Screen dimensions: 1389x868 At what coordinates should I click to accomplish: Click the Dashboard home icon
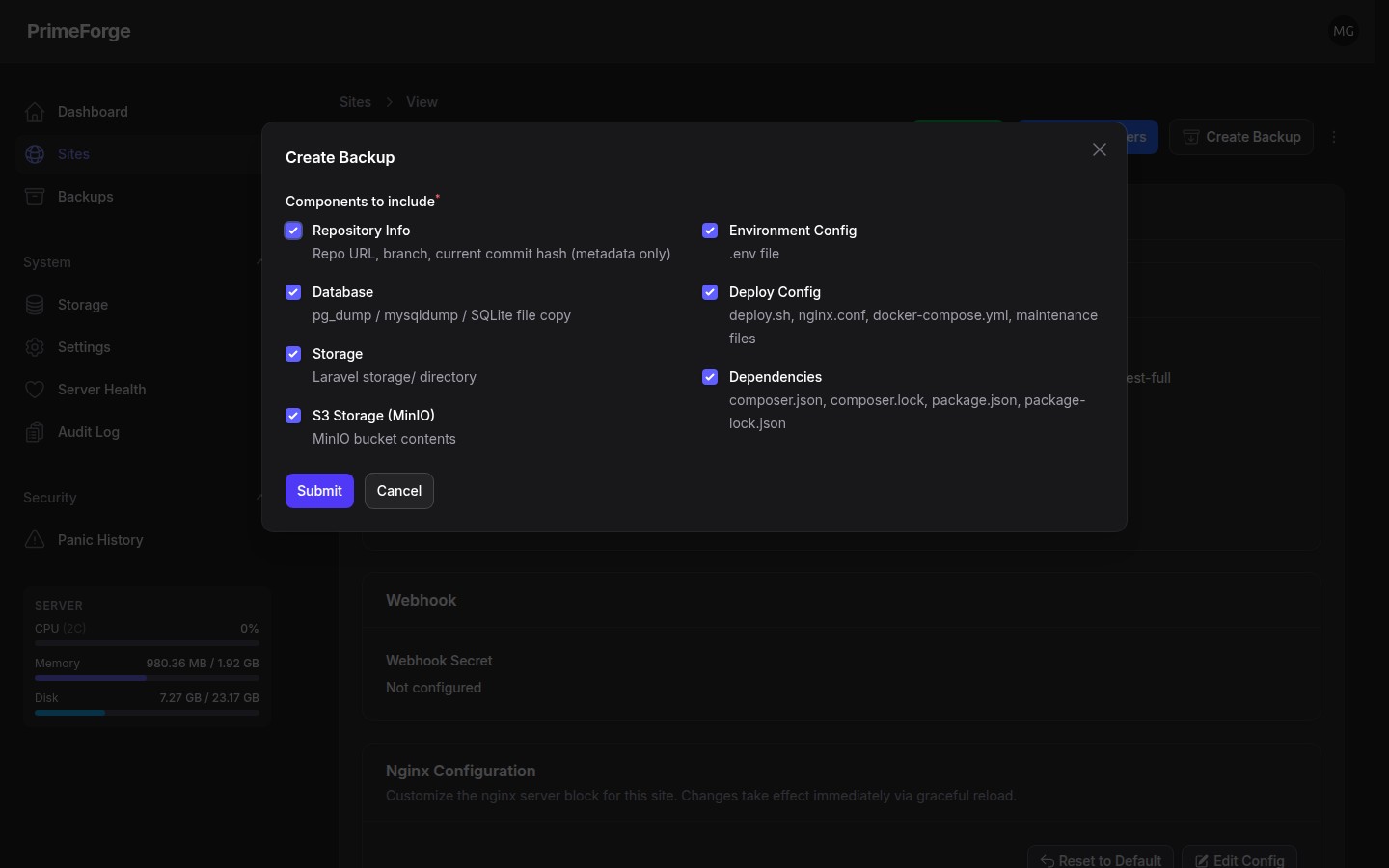pos(35,112)
